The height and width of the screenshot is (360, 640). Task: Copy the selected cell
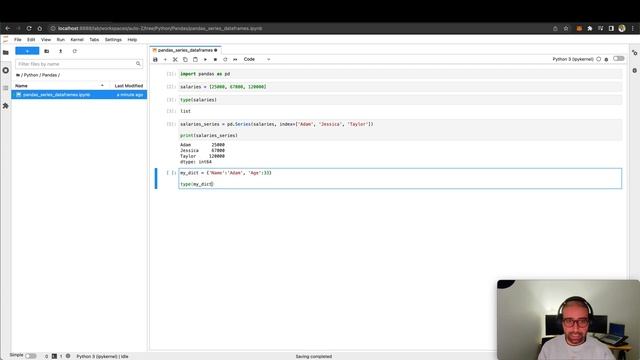(185, 60)
